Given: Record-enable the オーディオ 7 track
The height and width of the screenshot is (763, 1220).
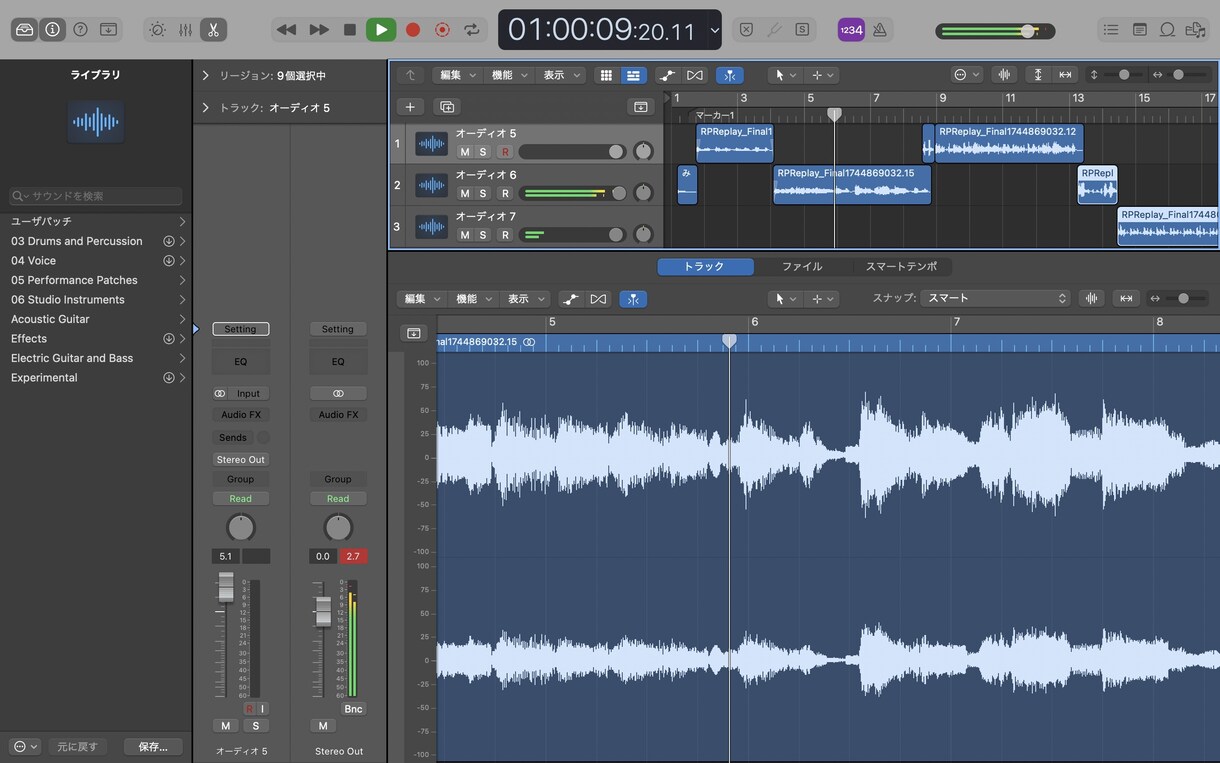Looking at the screenshot, I should 505,235.
